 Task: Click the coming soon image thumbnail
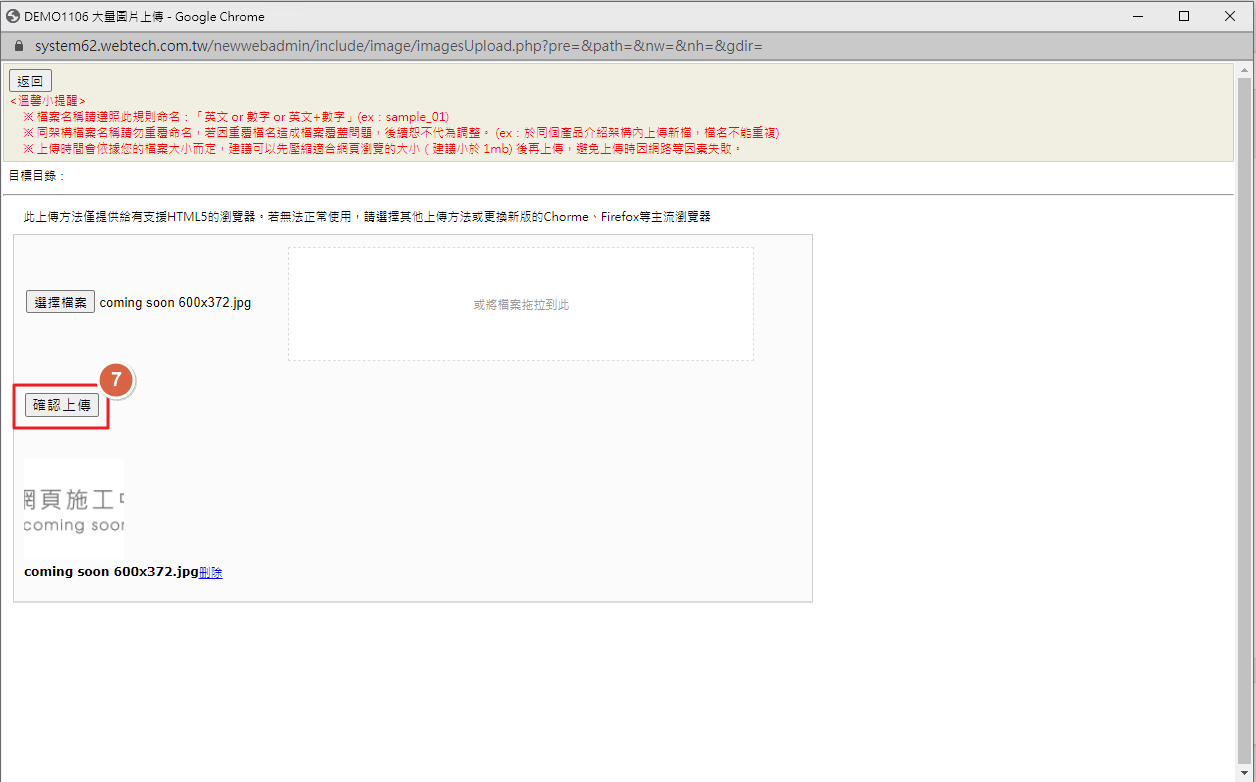pyautogui.click(x=74, y=509)
